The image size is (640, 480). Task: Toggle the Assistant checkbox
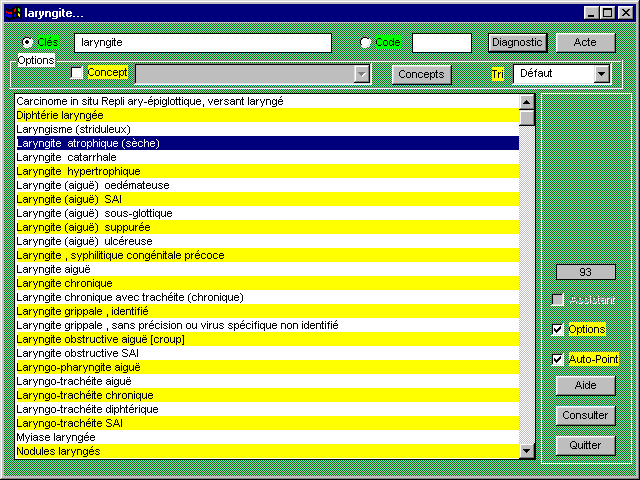click(557, 300)
